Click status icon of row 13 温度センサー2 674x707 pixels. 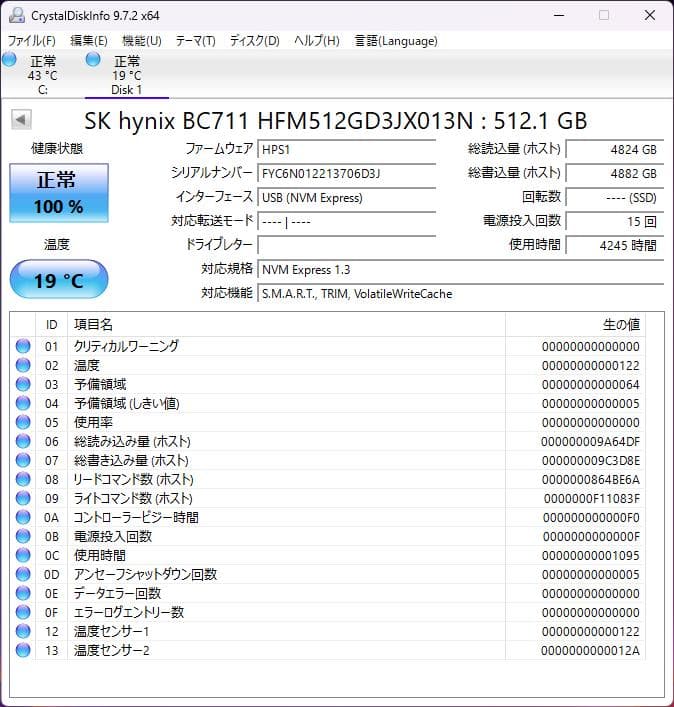[23, 650]
